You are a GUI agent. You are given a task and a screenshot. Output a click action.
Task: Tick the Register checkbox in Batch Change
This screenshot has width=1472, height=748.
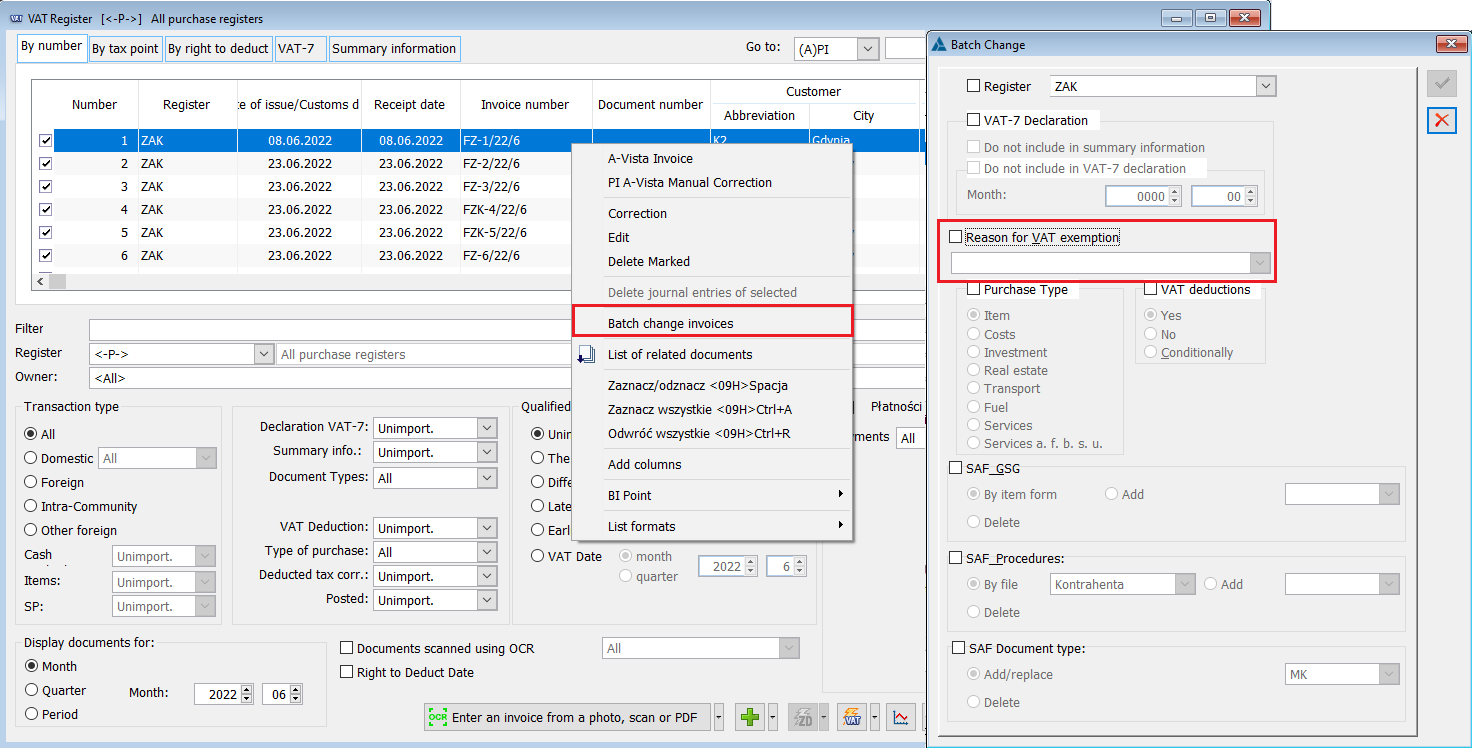[x=973, y=86]
